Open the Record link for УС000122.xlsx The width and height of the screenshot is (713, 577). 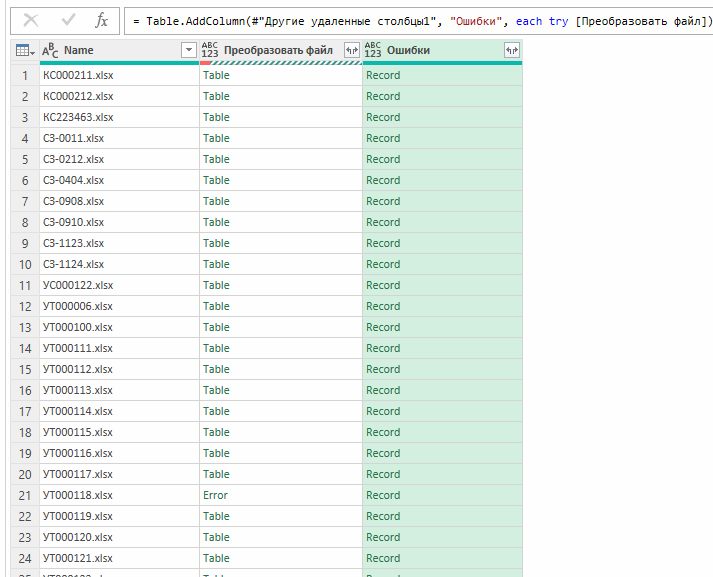pyautogui.click(x=383, y=285)
